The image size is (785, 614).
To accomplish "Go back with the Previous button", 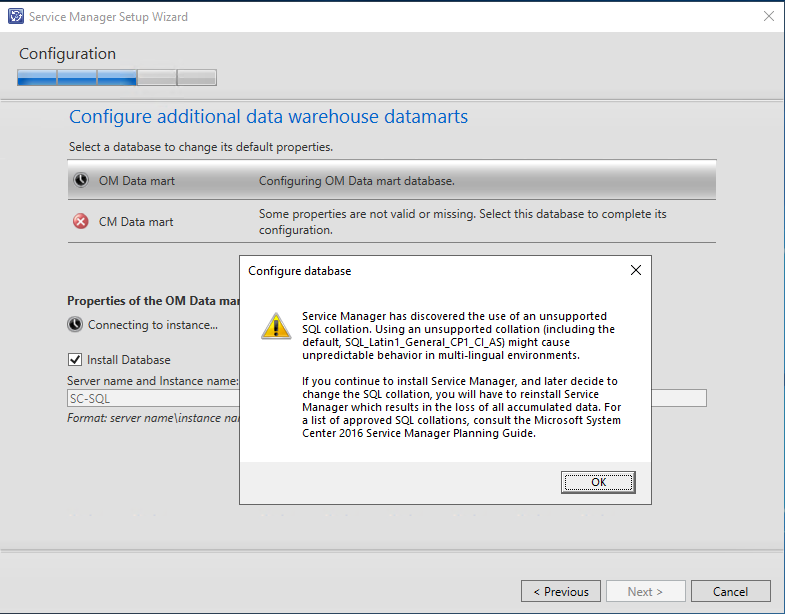I will click(561, 591).
